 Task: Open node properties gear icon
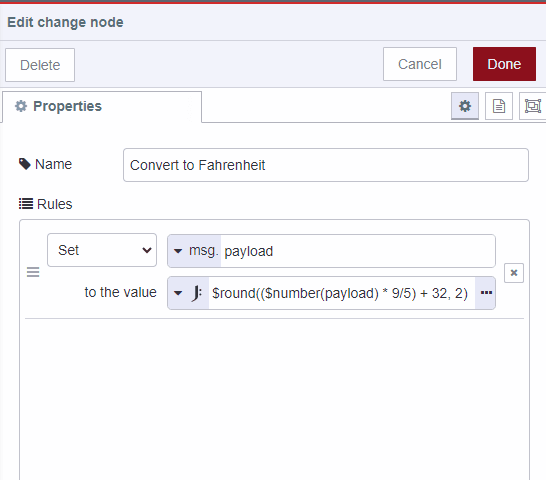pos(465,106)
